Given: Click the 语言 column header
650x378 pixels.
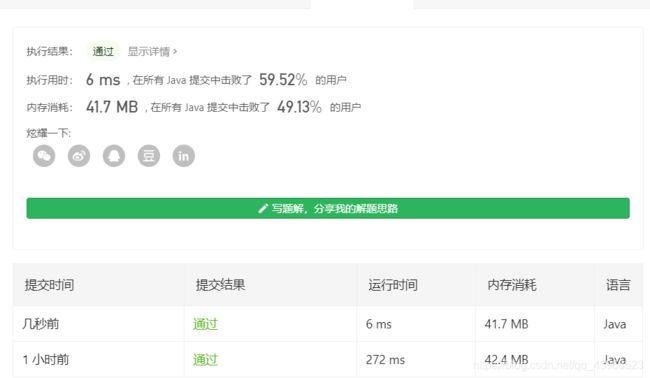Looking at the screenshot, I should [x=618, y=285].
